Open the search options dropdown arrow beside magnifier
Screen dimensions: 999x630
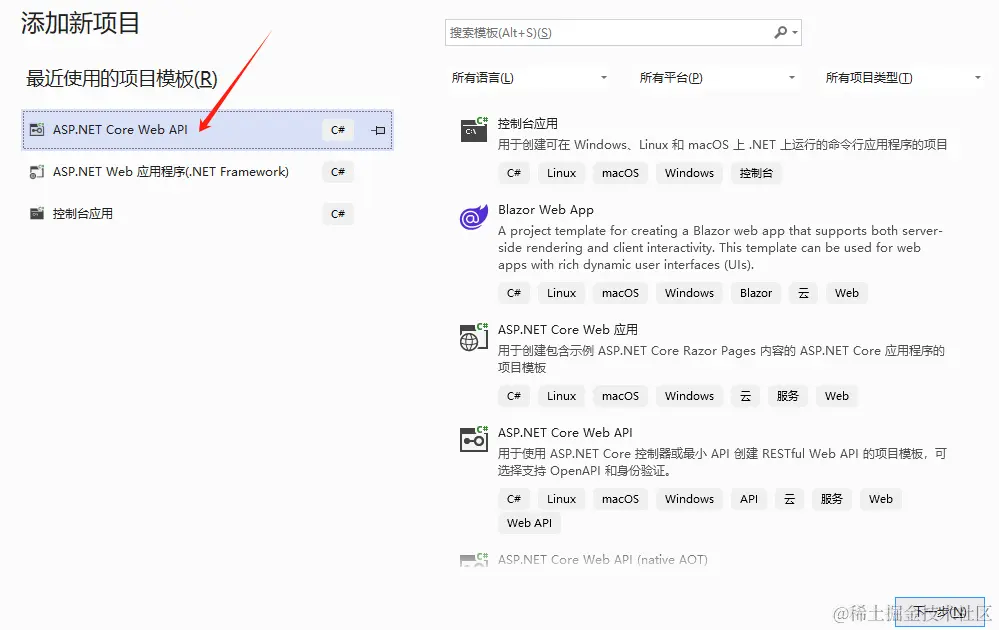[794, 32]
